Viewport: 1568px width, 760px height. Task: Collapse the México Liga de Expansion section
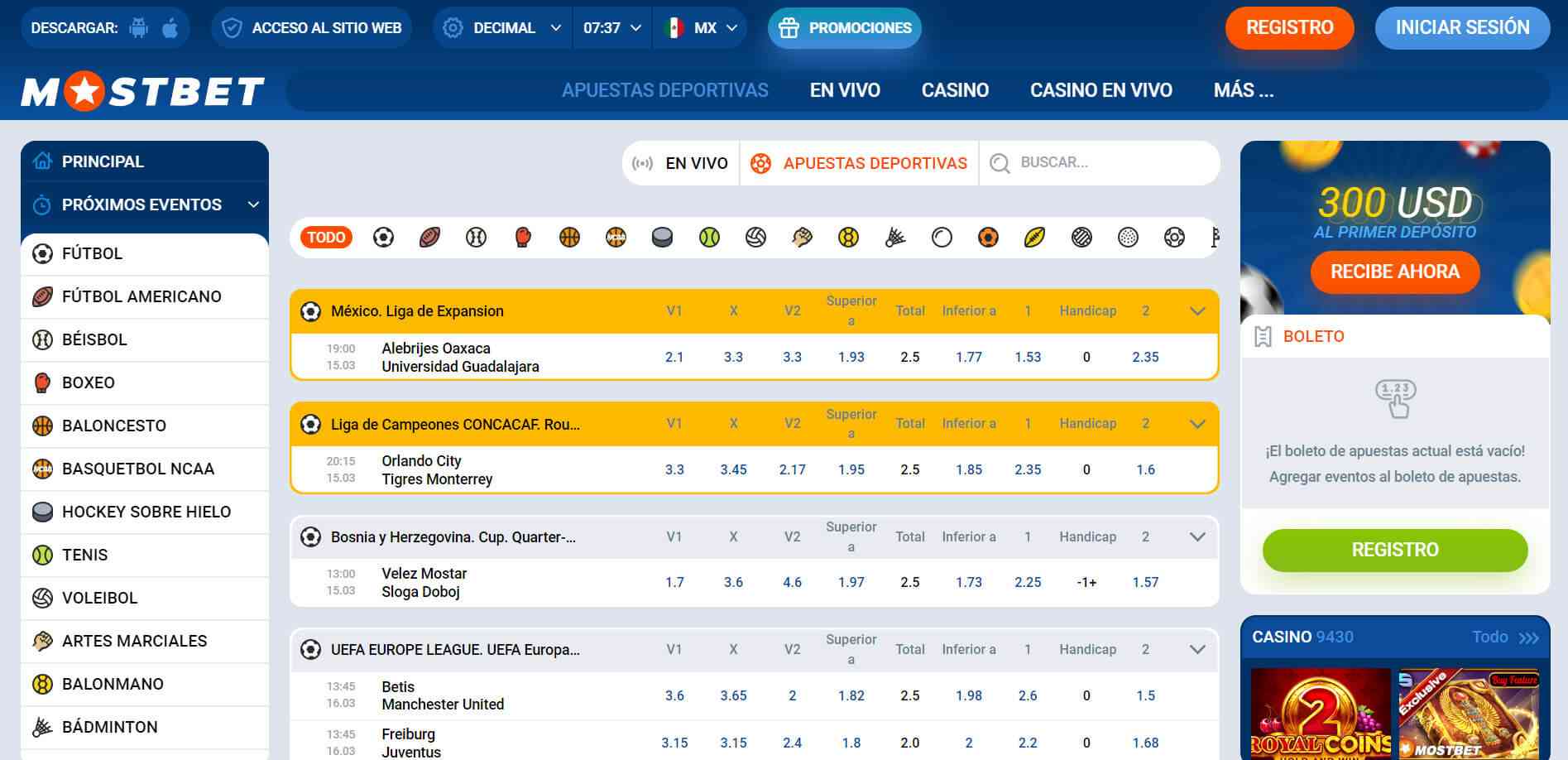pyautogui.click(x=1196, y=311)
